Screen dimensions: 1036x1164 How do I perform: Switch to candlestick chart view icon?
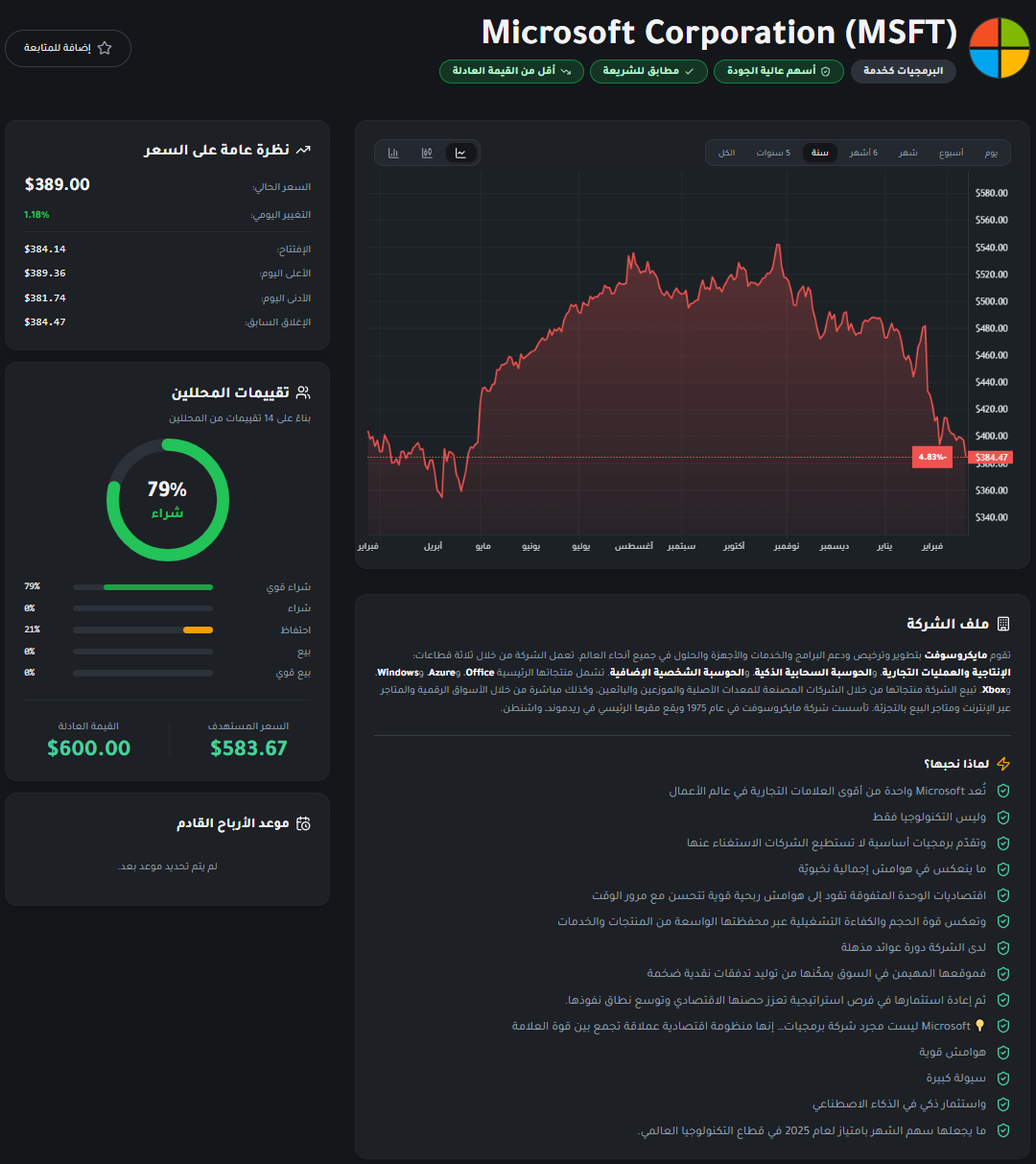pyautogui.click(x=427, y=153)
